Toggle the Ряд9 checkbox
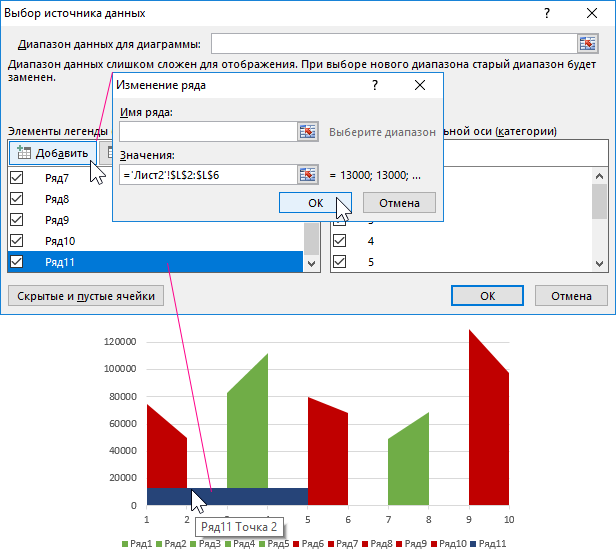616x553 pixels. (x=16, y=220)
